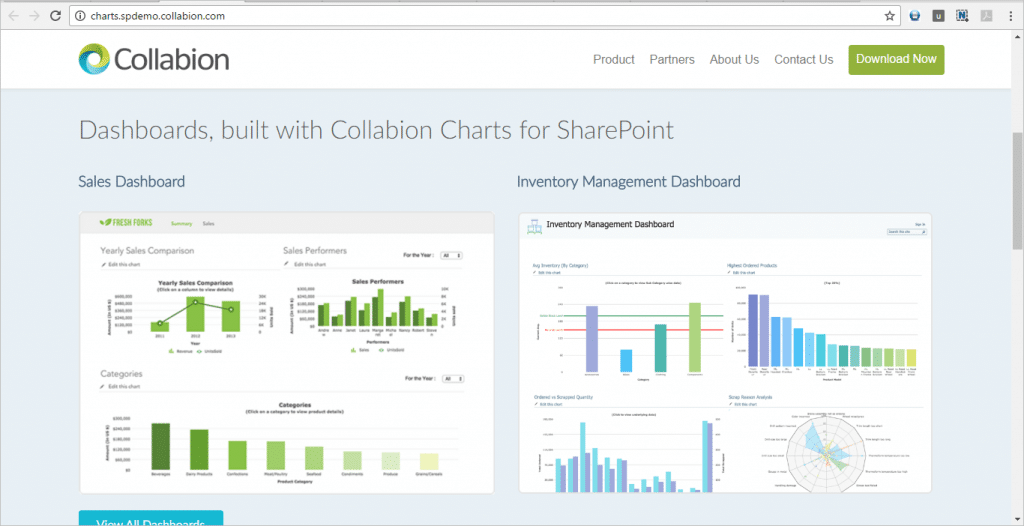Viewport: 1024px width, 526px height.
Task: Click the View All Dashboards button
Action: point(151,519)
